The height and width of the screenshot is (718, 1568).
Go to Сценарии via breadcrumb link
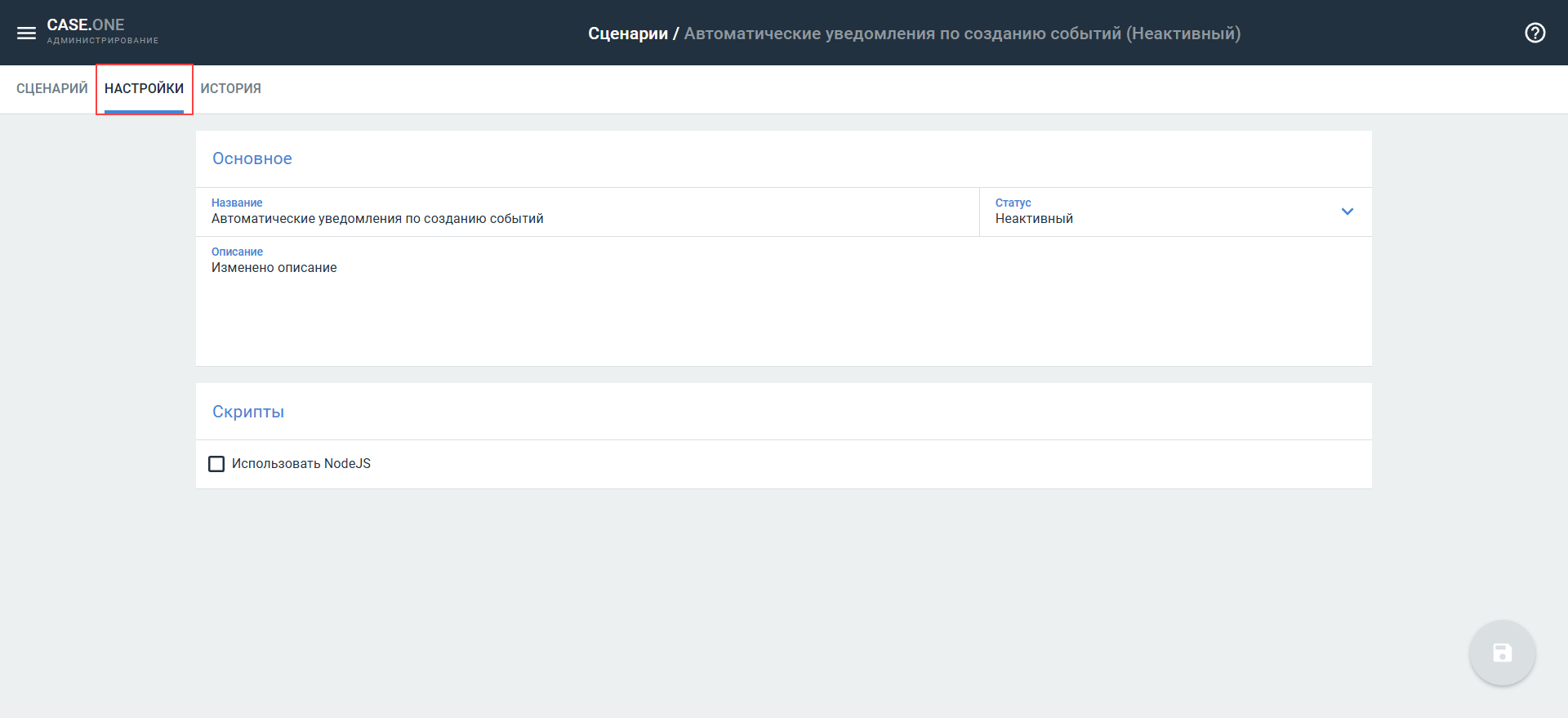tap(627, 33)
